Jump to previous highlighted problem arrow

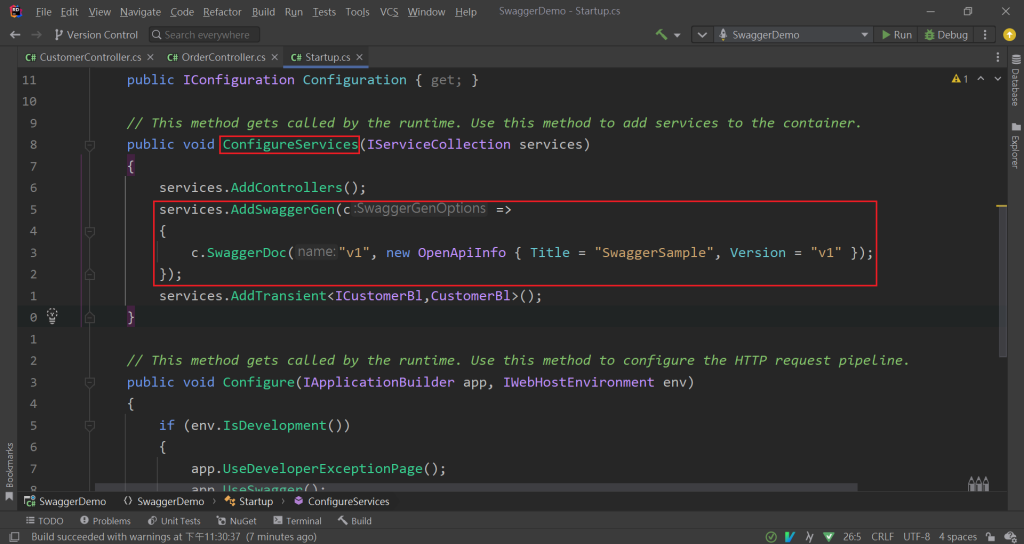[980, 79]
